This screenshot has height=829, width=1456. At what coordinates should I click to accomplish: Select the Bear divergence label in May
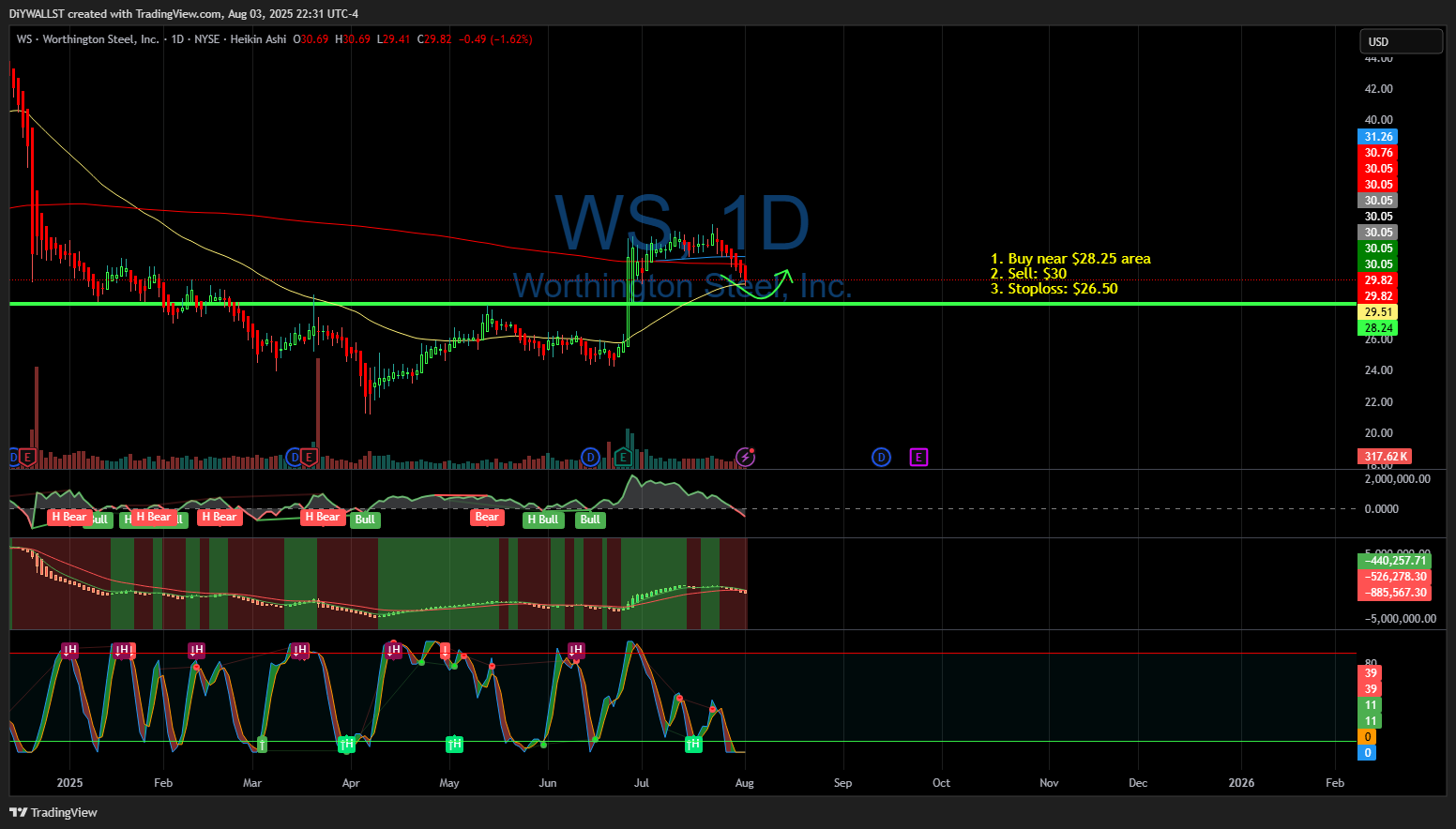point(487,517)
